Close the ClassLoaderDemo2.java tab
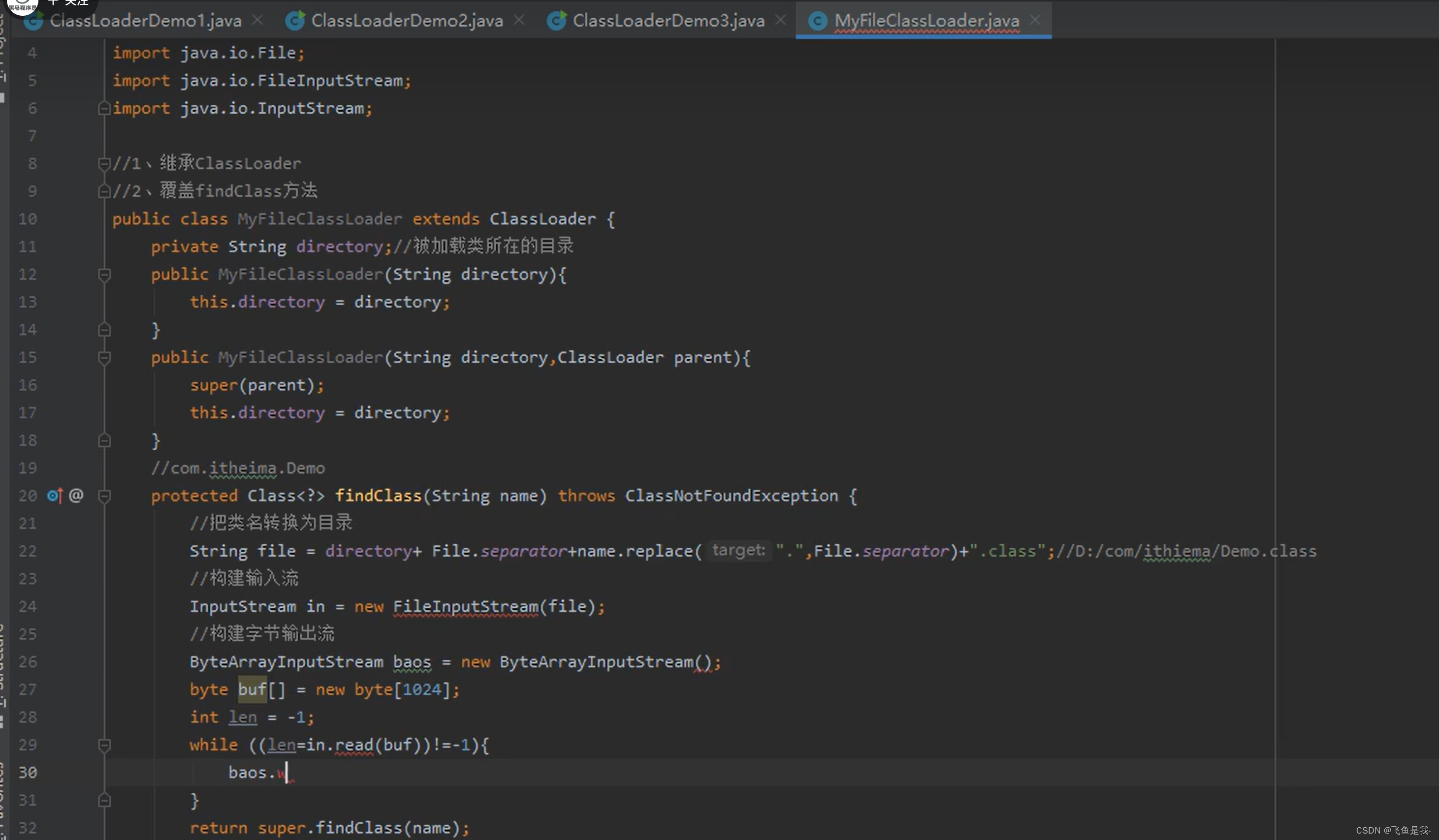The height and width of the screenshot is (840, 1439). 518,19
